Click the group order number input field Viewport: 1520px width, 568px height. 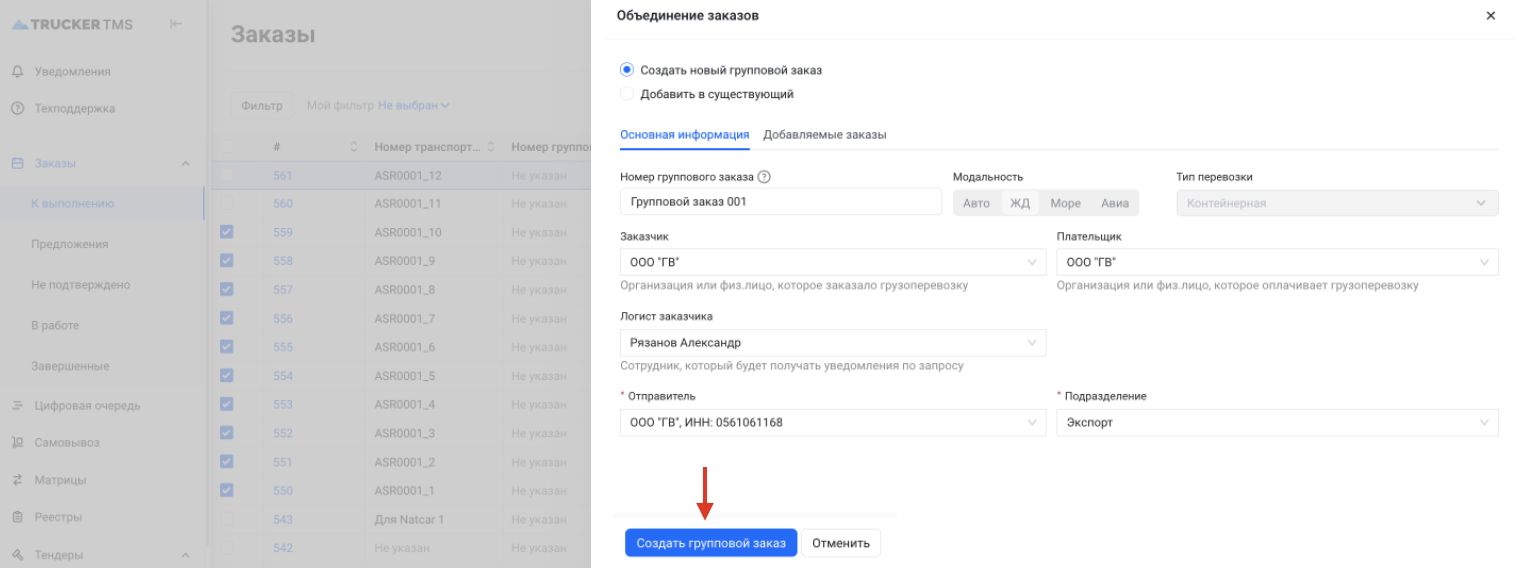point(781,202)
